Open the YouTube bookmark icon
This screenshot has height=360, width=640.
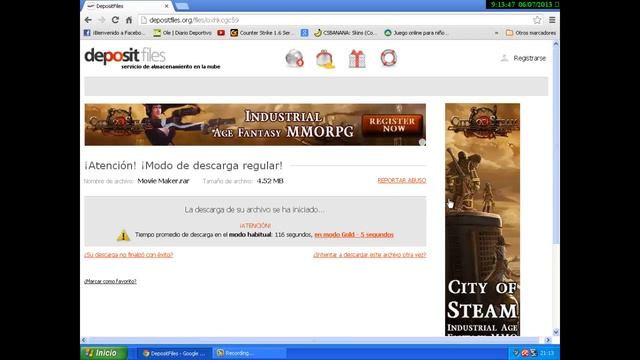221,33
